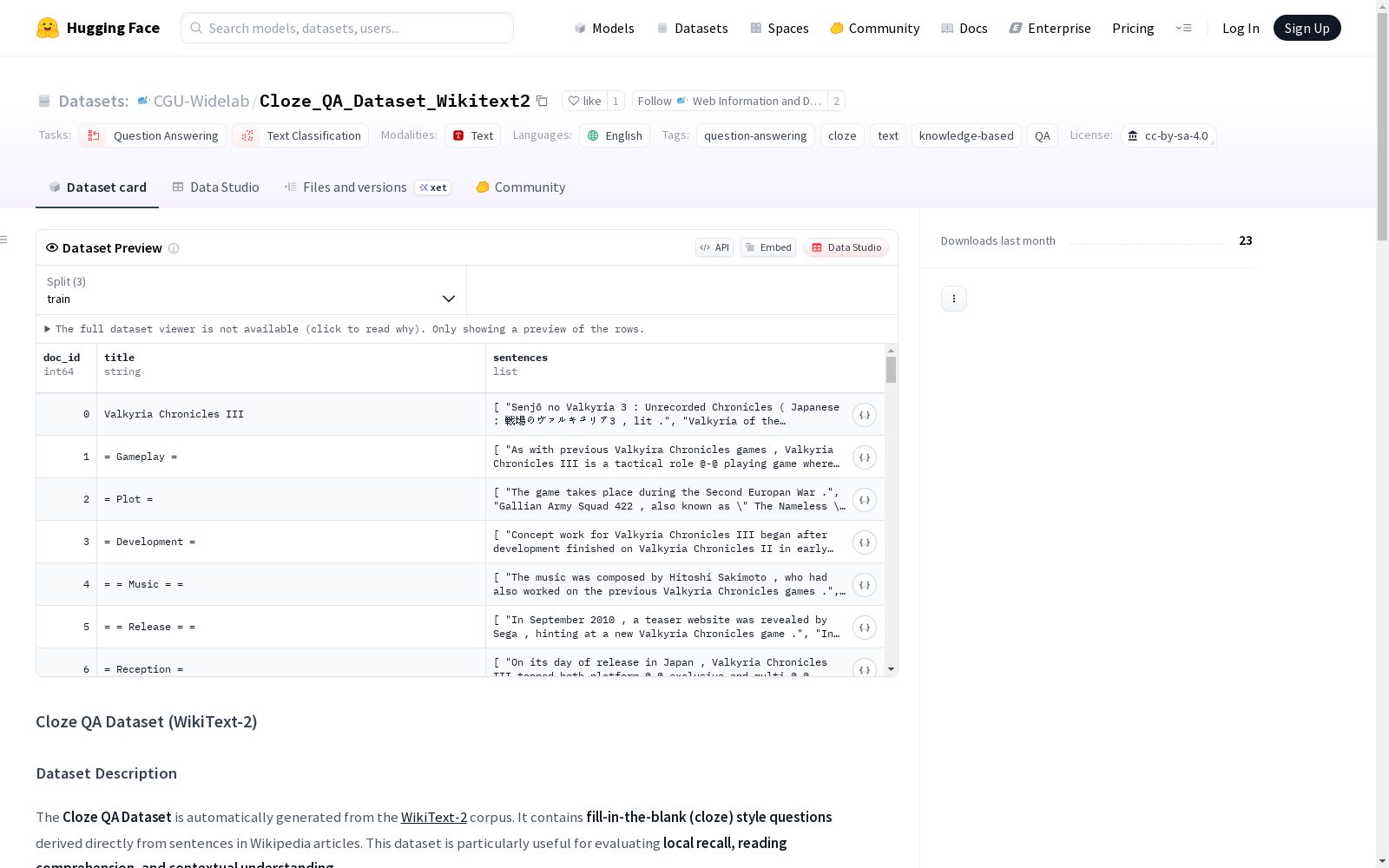Copy dataset name with the copy icon
The image size is (1389, 868).
pyautogui.click(x=542, y=101)
